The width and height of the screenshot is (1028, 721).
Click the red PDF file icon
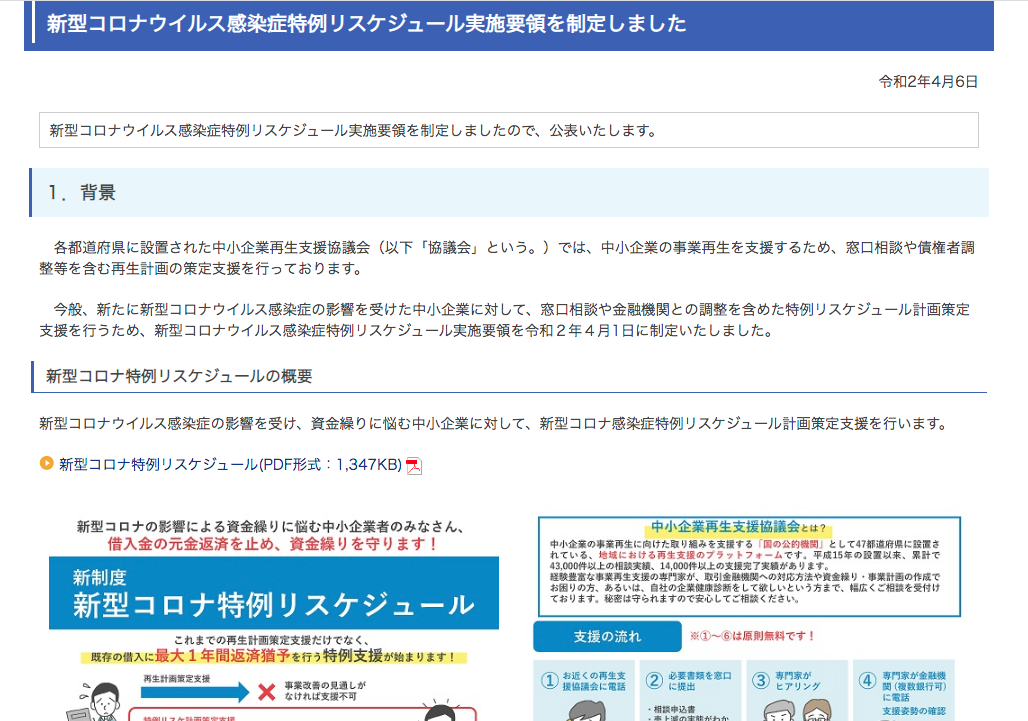(414, 466)
